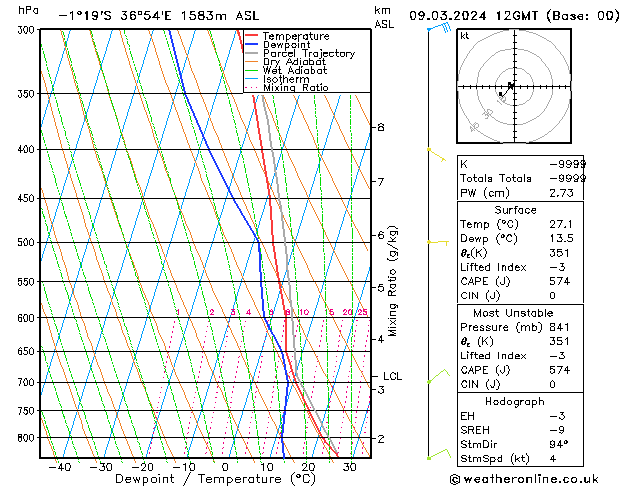The image size is (629, 486).
Task: Click the '400' pressure level label
Action: [28, 150]
